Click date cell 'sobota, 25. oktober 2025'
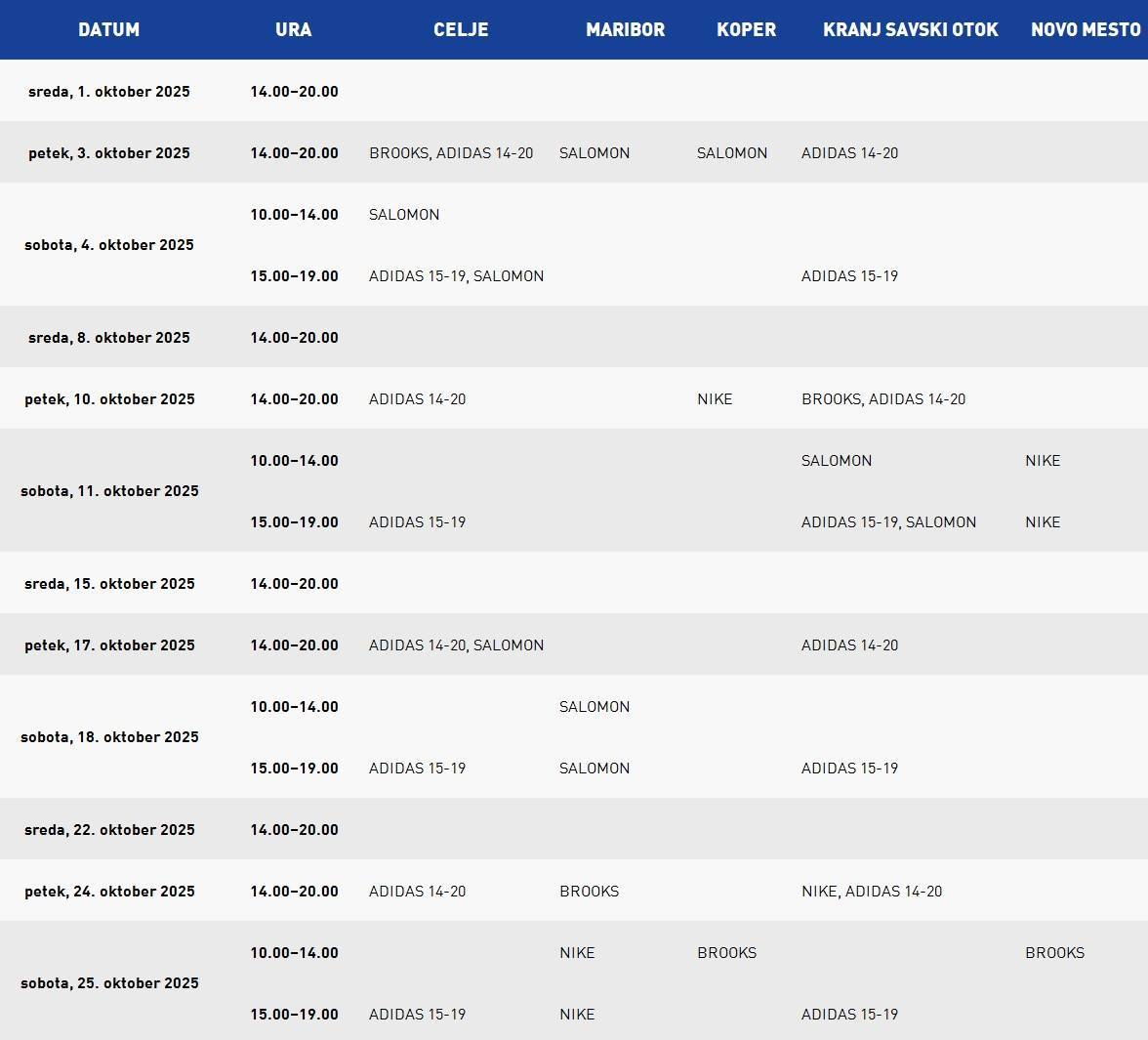The width and height of the screenshot is (1148, 1040). pyautogui.click(x=109, y=982)
